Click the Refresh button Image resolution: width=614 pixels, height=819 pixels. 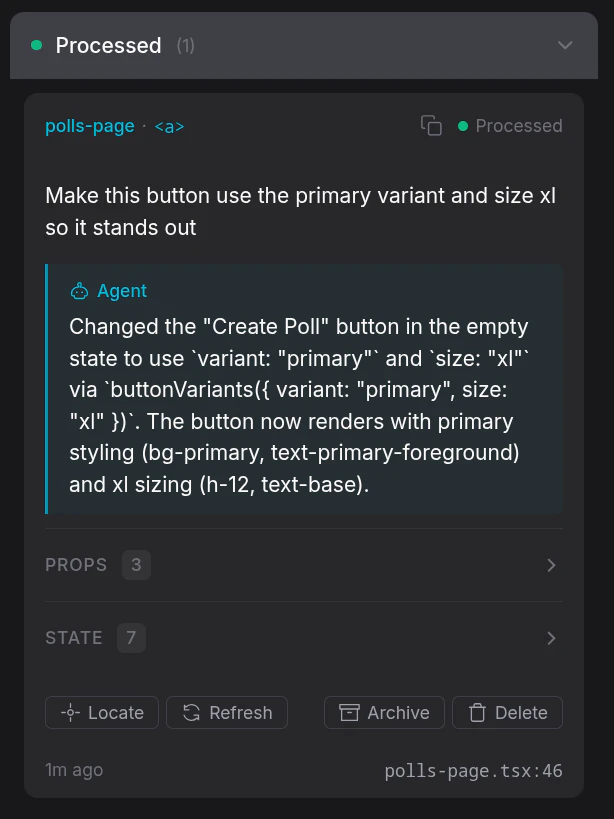point(227,712)
